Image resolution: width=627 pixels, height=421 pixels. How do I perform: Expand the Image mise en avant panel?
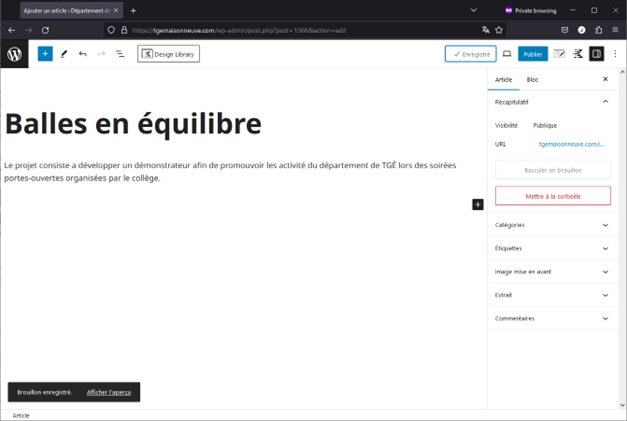click(x=605, y=271)
